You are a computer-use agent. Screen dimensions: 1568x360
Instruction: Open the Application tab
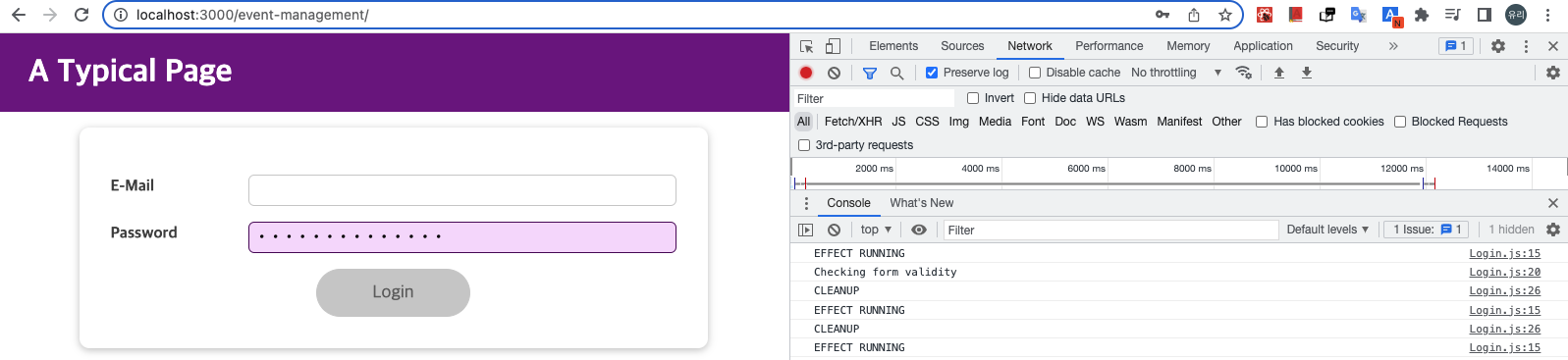pyautogui.click(x=1263, y=46)
